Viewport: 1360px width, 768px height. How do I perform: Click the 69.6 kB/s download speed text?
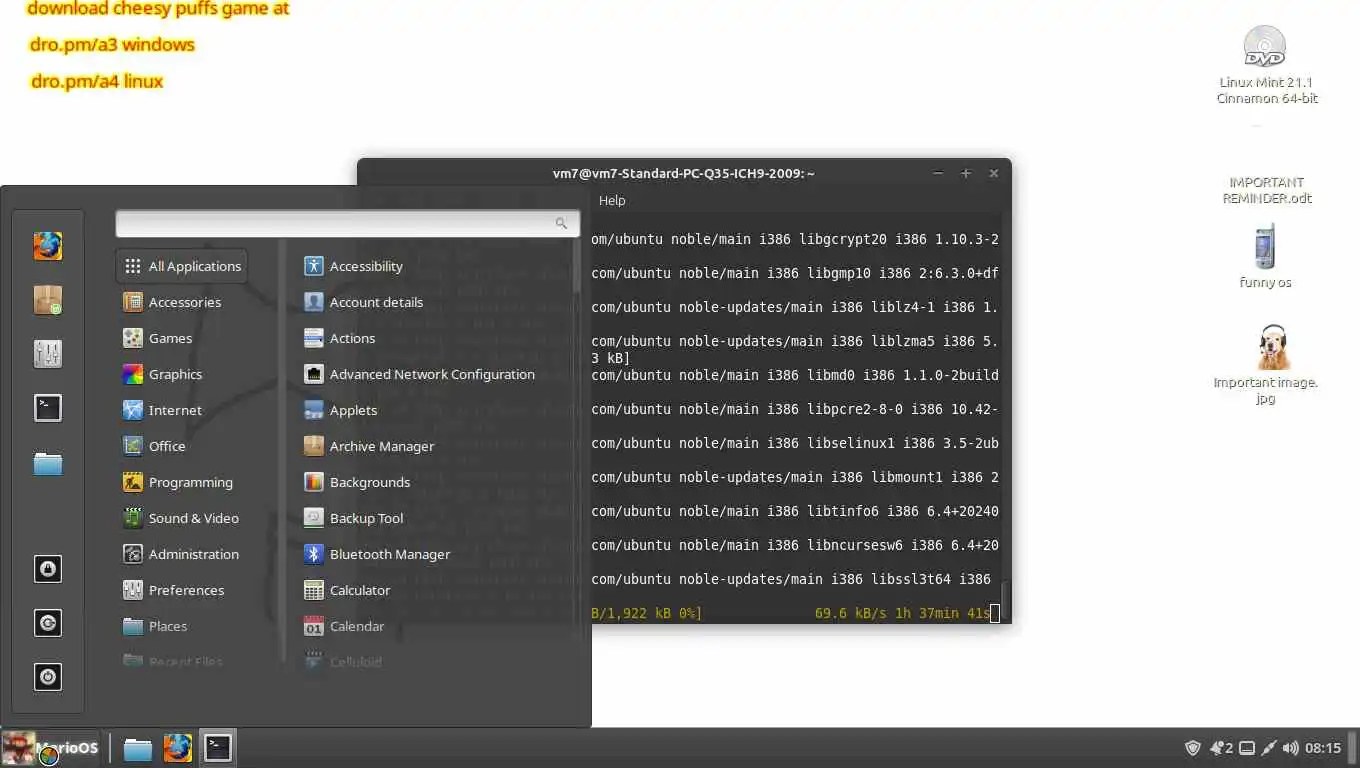point(849,613)
